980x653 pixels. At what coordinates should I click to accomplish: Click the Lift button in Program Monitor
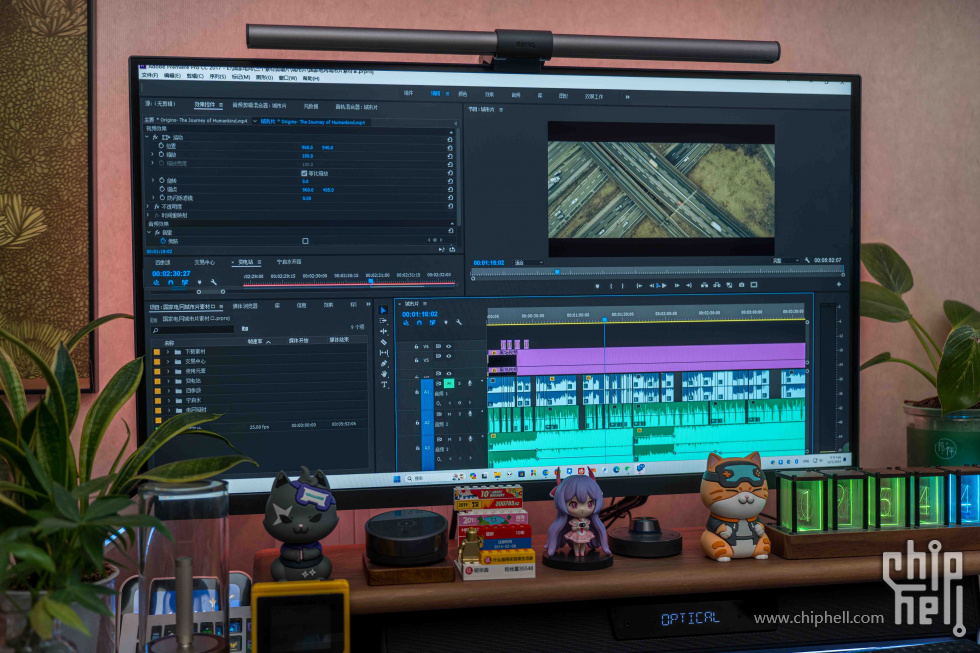[x=704, y=285]
